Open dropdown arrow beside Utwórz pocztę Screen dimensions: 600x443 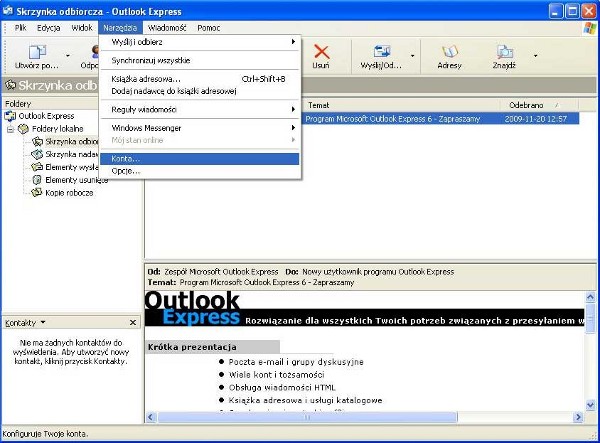(x=68, y=56)
